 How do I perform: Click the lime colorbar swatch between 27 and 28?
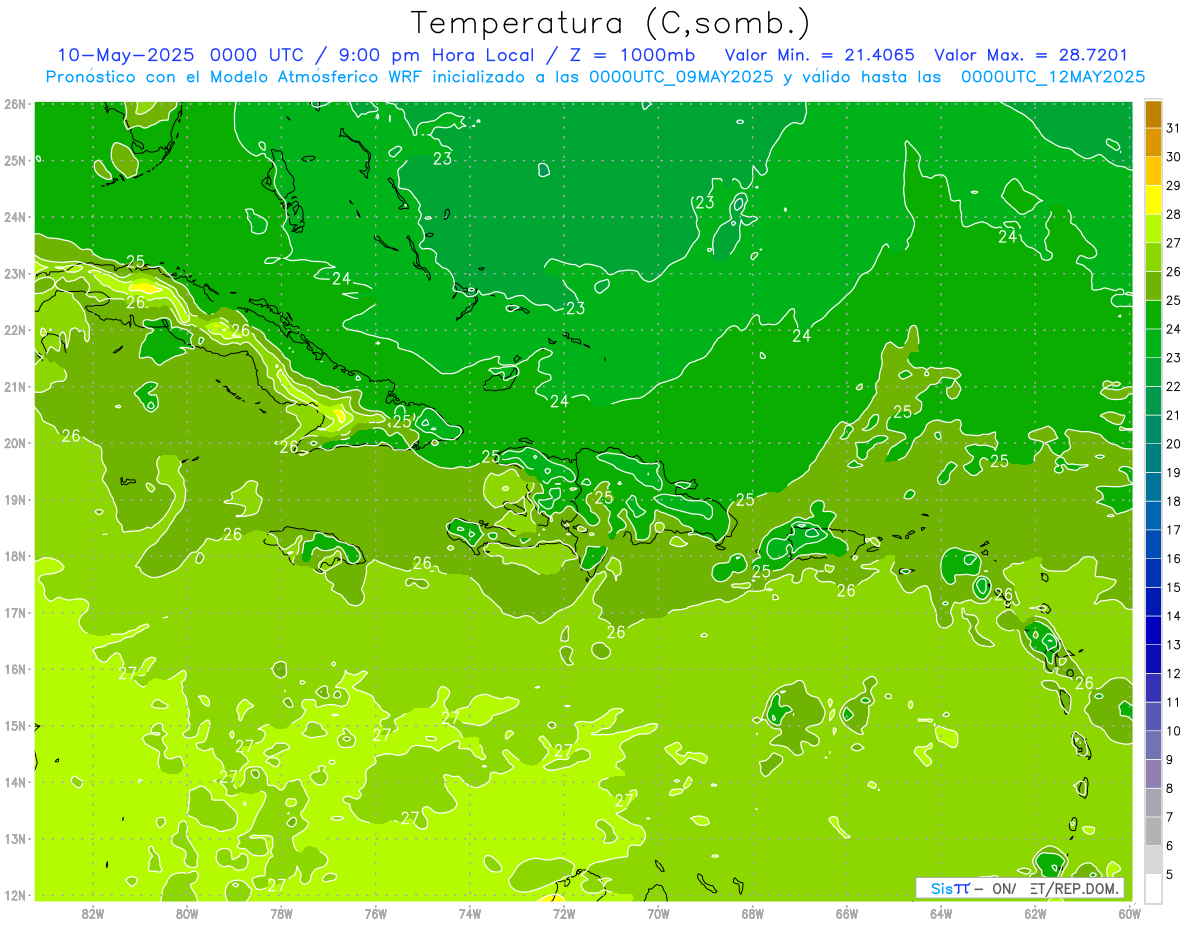[1153, 229]
